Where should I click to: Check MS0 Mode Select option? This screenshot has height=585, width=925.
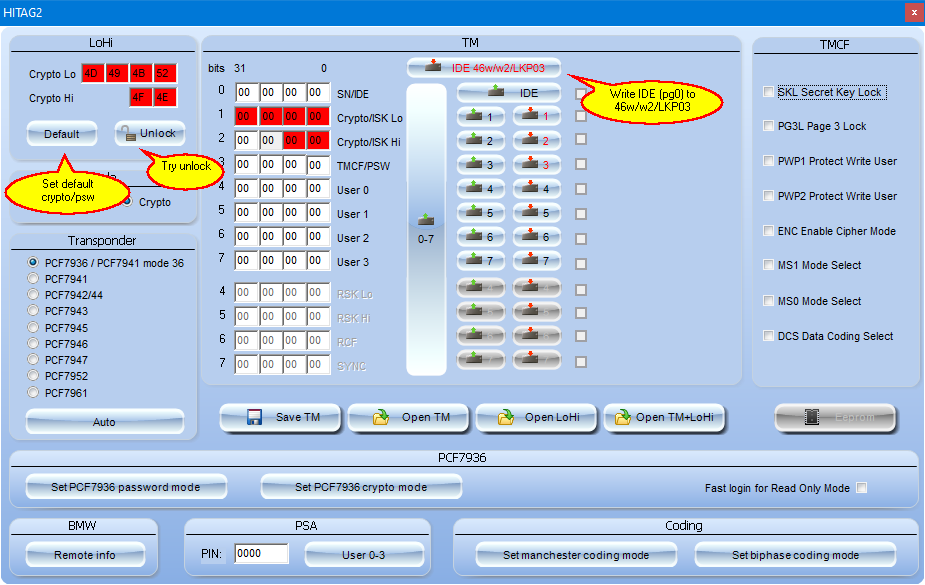768,301
